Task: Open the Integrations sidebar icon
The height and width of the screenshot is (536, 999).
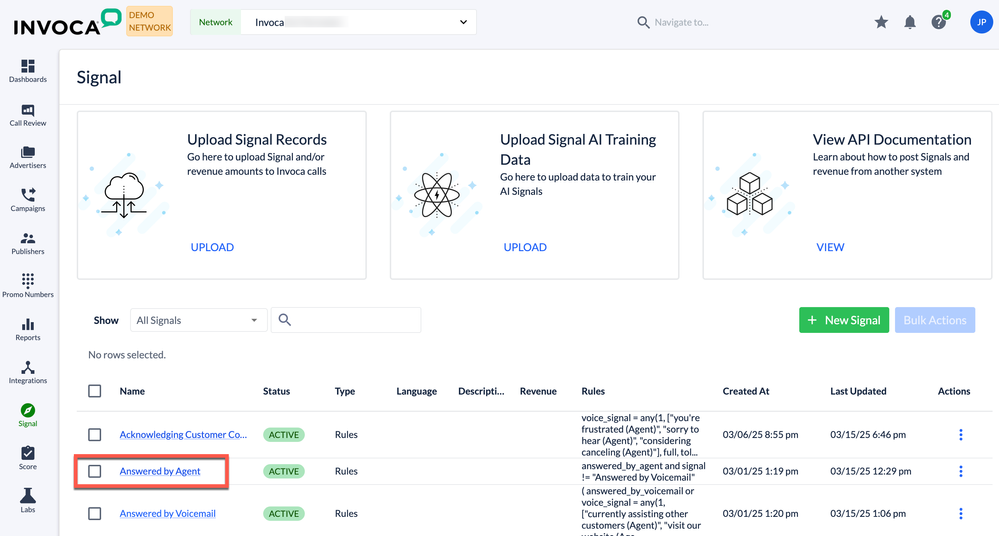Action: pos(28,372)
